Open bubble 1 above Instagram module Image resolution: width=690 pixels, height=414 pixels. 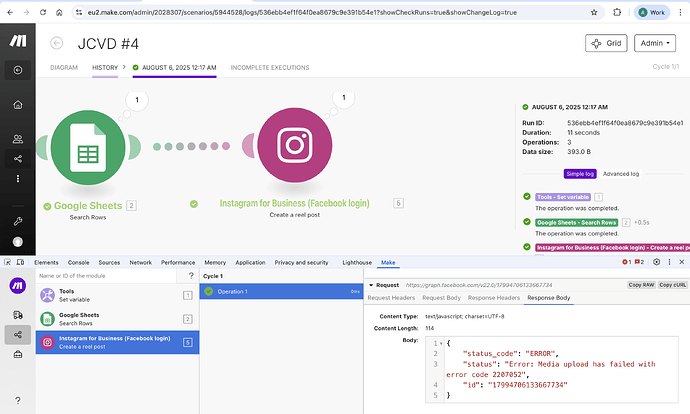pos(344,98)
